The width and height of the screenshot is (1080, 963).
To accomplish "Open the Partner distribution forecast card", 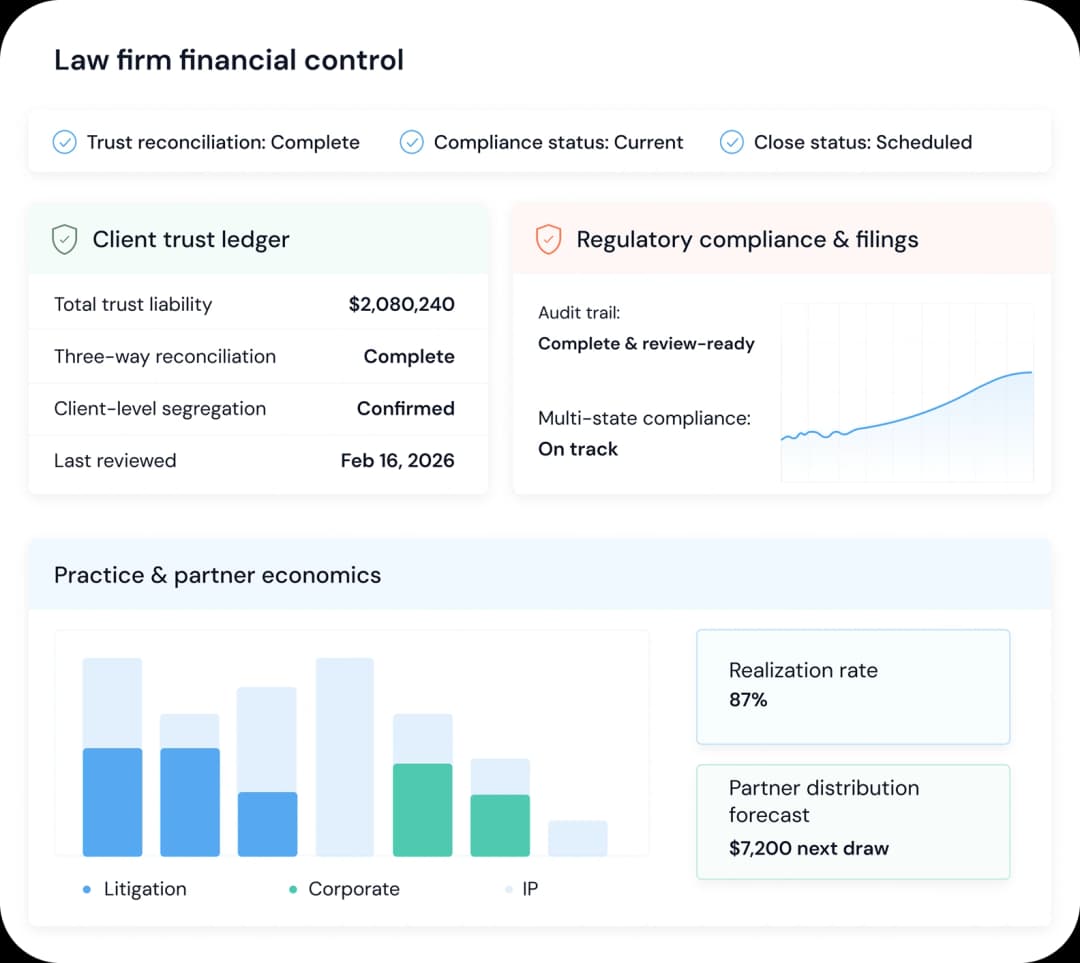I will coord(852,822).
